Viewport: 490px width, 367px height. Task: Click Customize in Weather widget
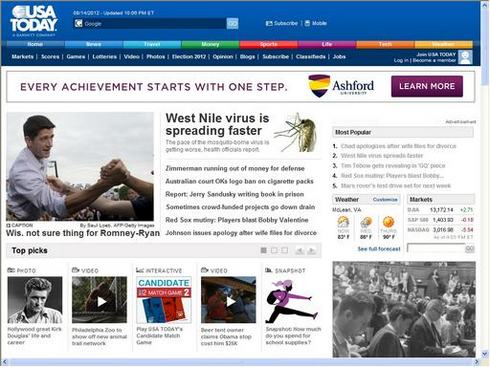(x=385, y=199)
